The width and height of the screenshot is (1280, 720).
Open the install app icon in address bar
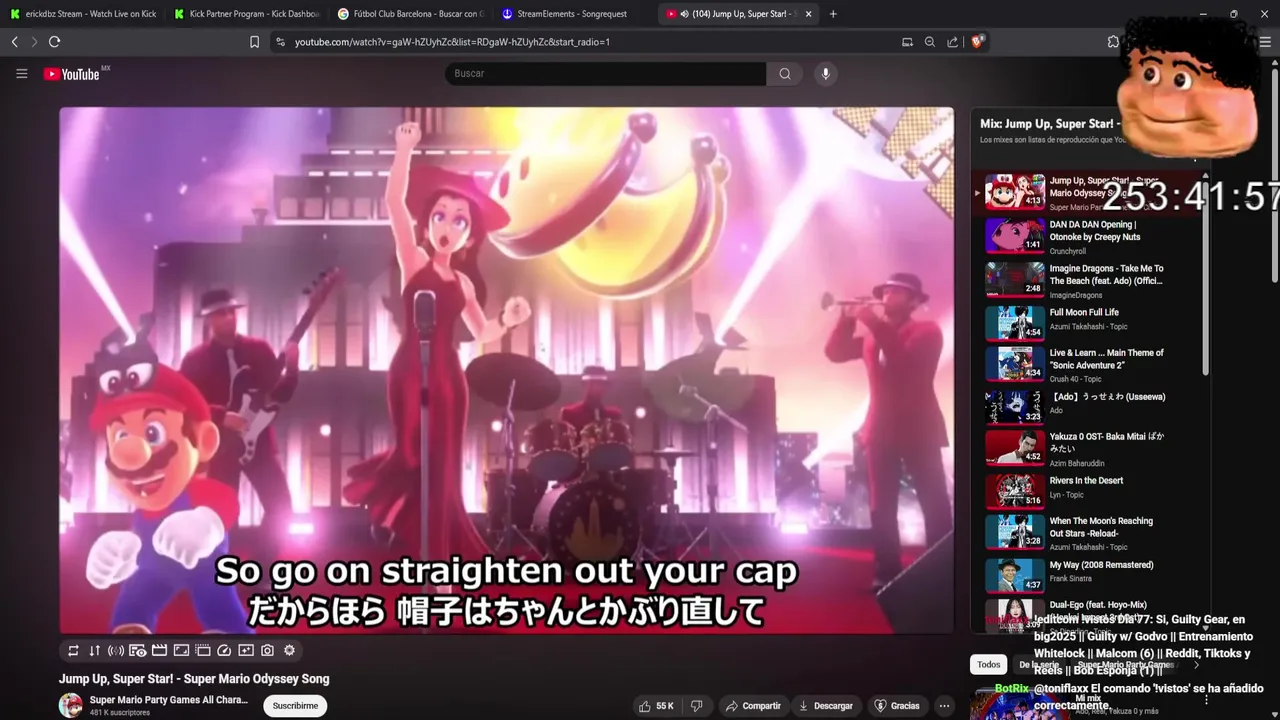click(907, 42)
